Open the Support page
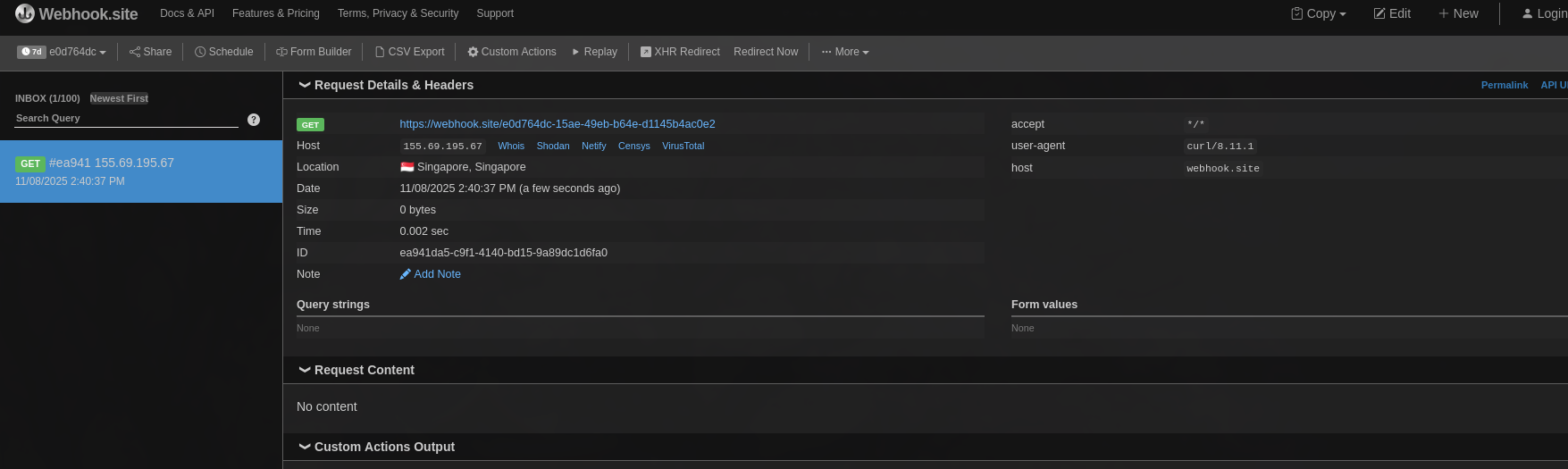Viewport: 1568px width, 469px height. click(495, 13)
